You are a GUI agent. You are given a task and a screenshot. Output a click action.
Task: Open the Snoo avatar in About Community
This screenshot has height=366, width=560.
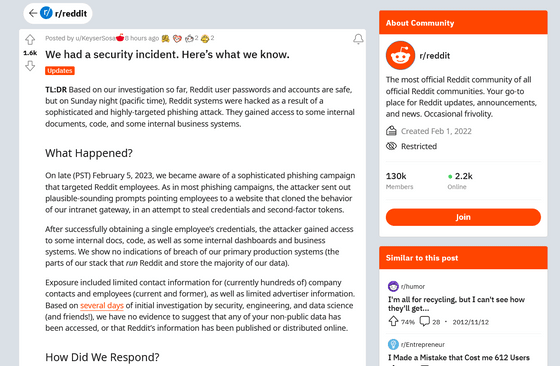pos(400,55)
